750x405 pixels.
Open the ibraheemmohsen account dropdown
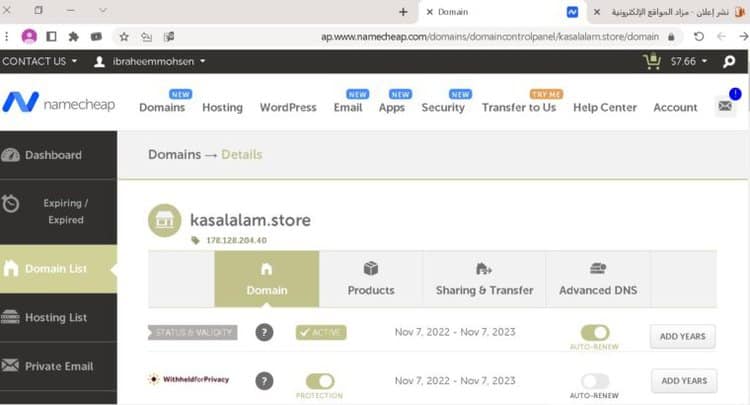coord(159,61)
